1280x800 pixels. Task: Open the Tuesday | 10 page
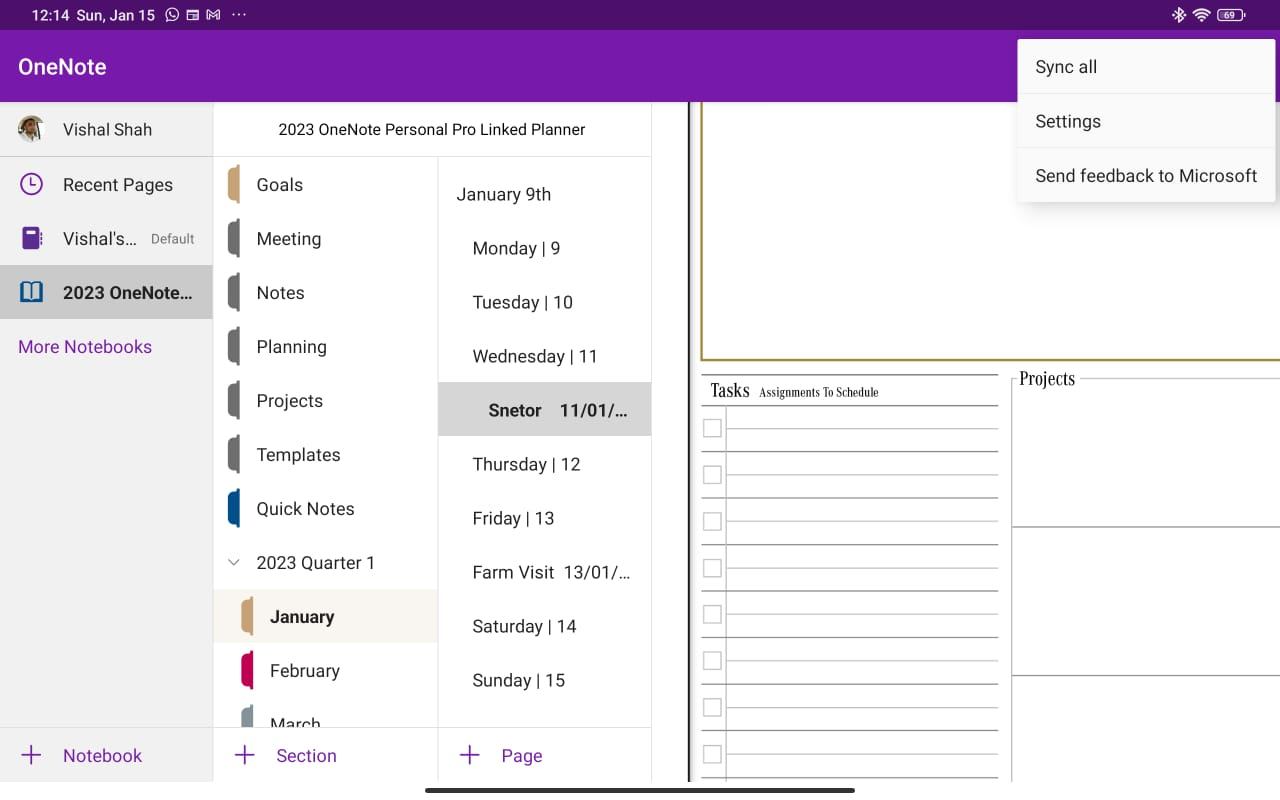545,302
